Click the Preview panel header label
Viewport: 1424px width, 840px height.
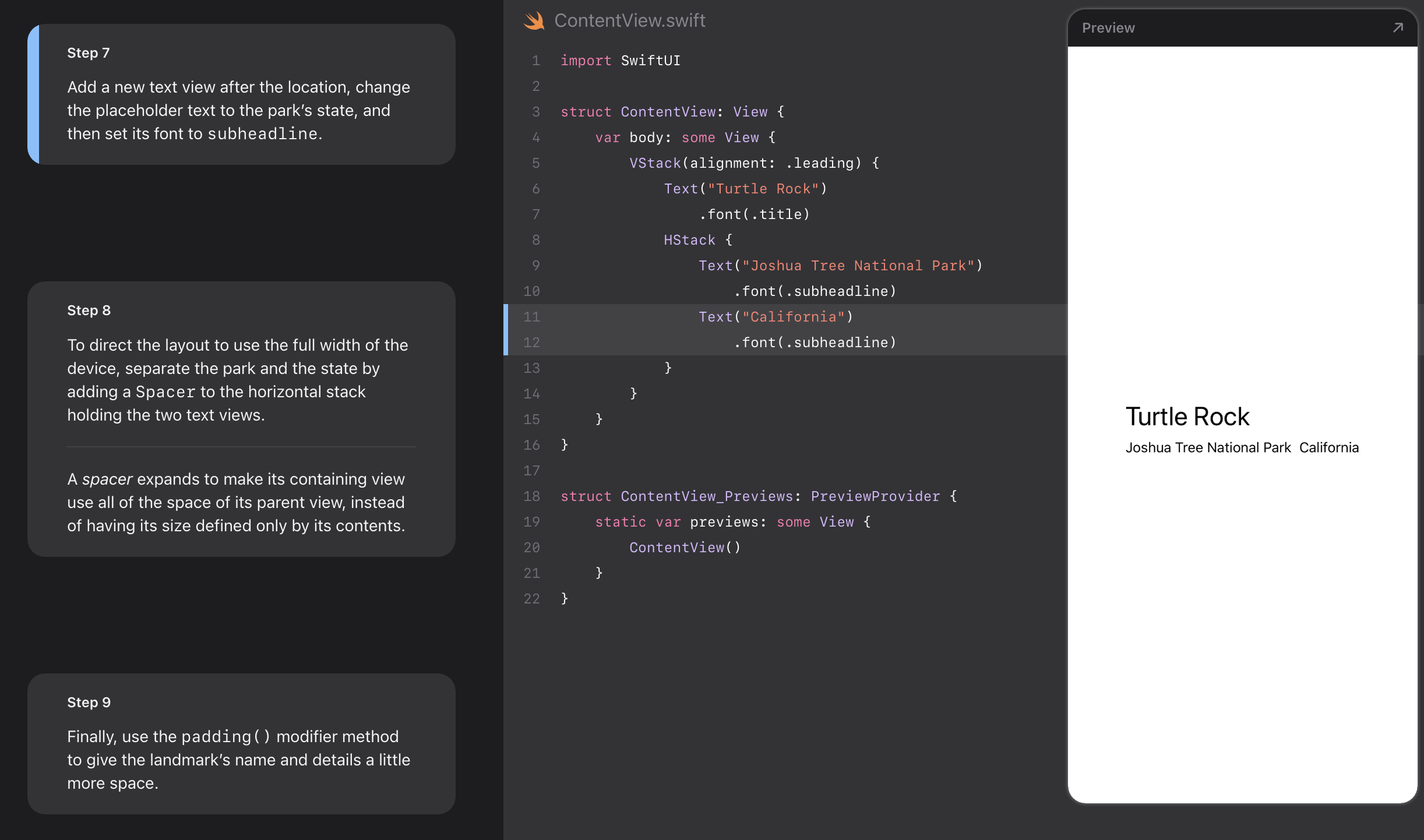point(1108,28)
